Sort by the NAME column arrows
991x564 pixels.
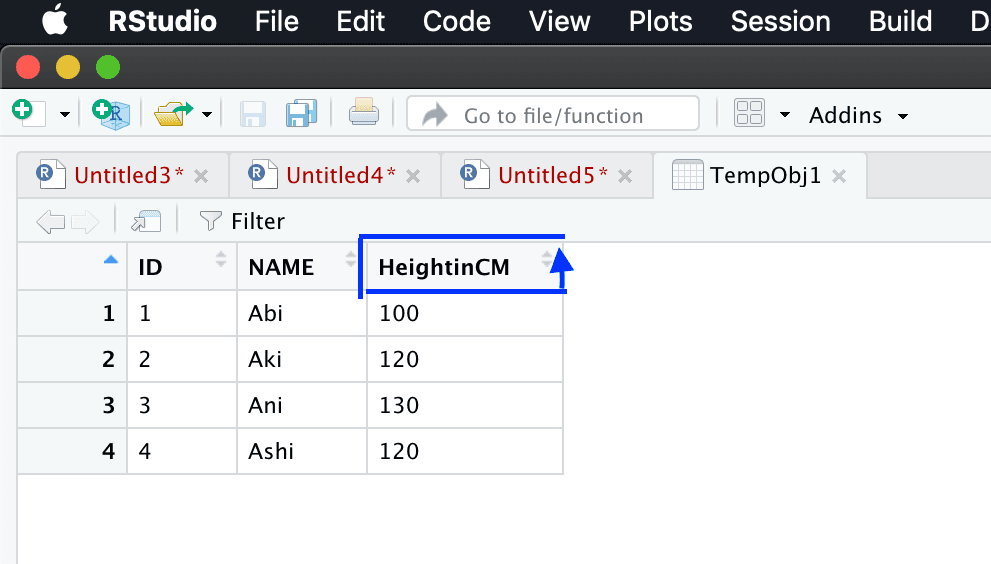(351, 259)
